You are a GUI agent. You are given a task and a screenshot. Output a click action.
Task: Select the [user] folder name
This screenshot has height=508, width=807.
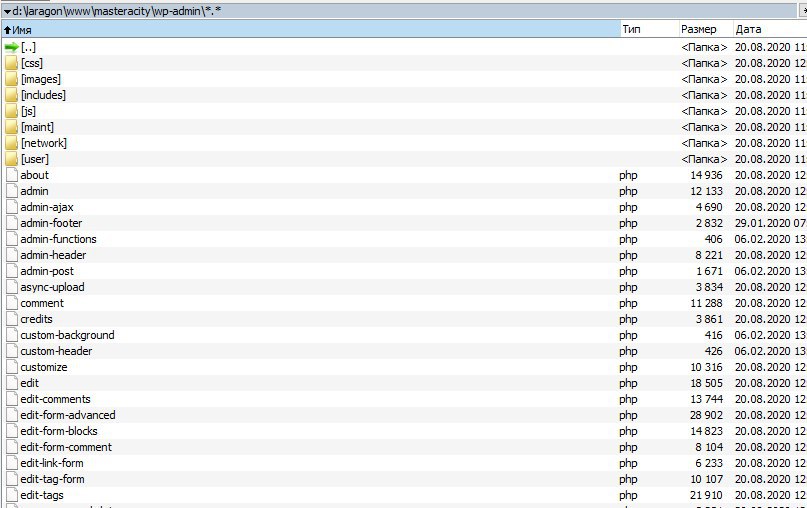click(34, 159)
